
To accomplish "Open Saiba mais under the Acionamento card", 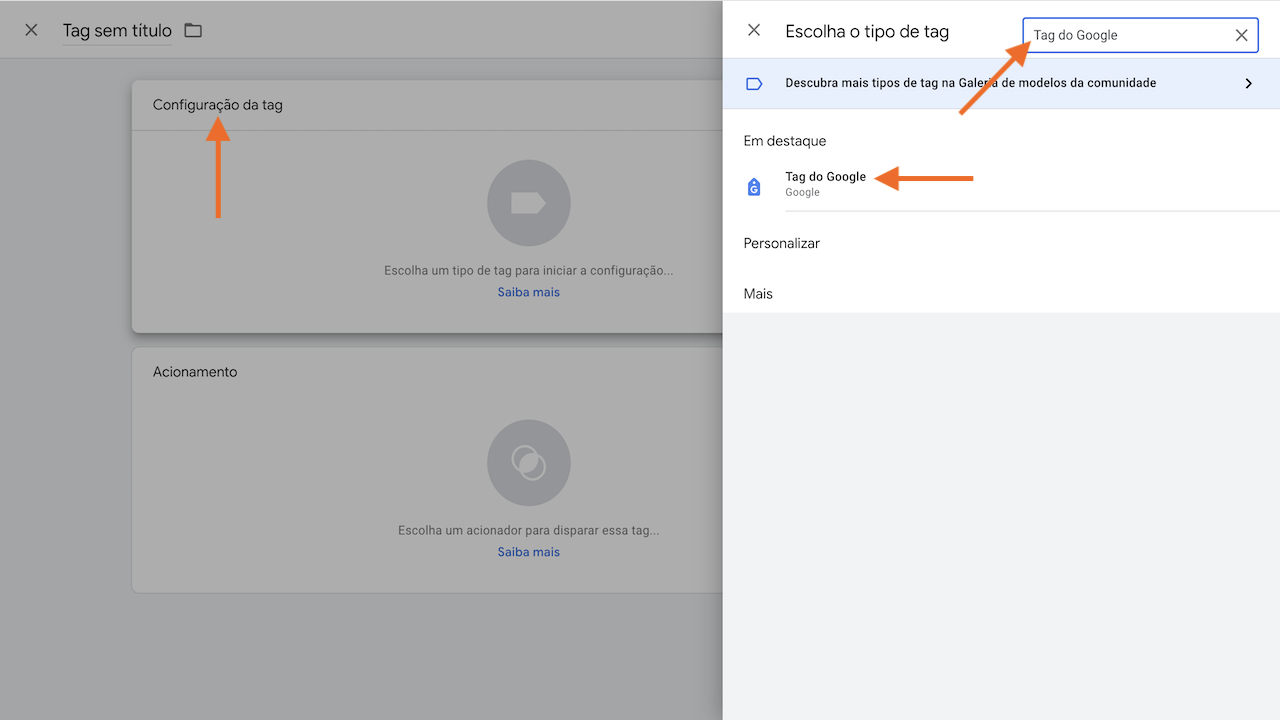I will click(x=528, y=551).
